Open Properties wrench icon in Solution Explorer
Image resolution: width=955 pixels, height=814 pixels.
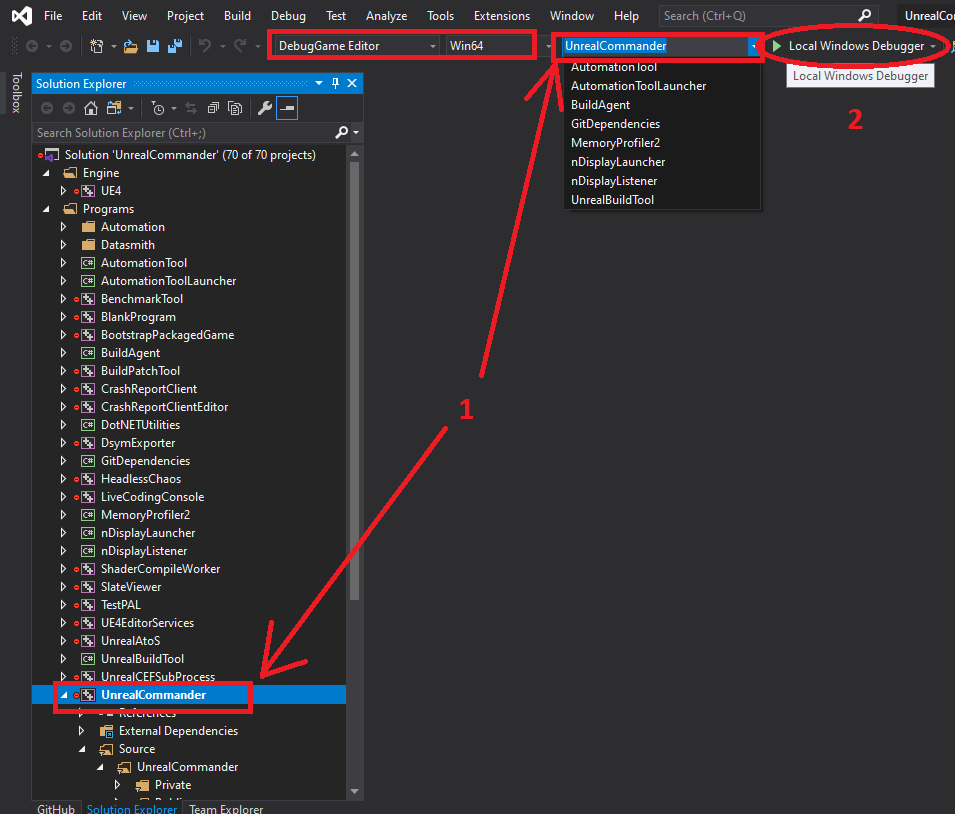pyautogui.click(x=264, y=108)
